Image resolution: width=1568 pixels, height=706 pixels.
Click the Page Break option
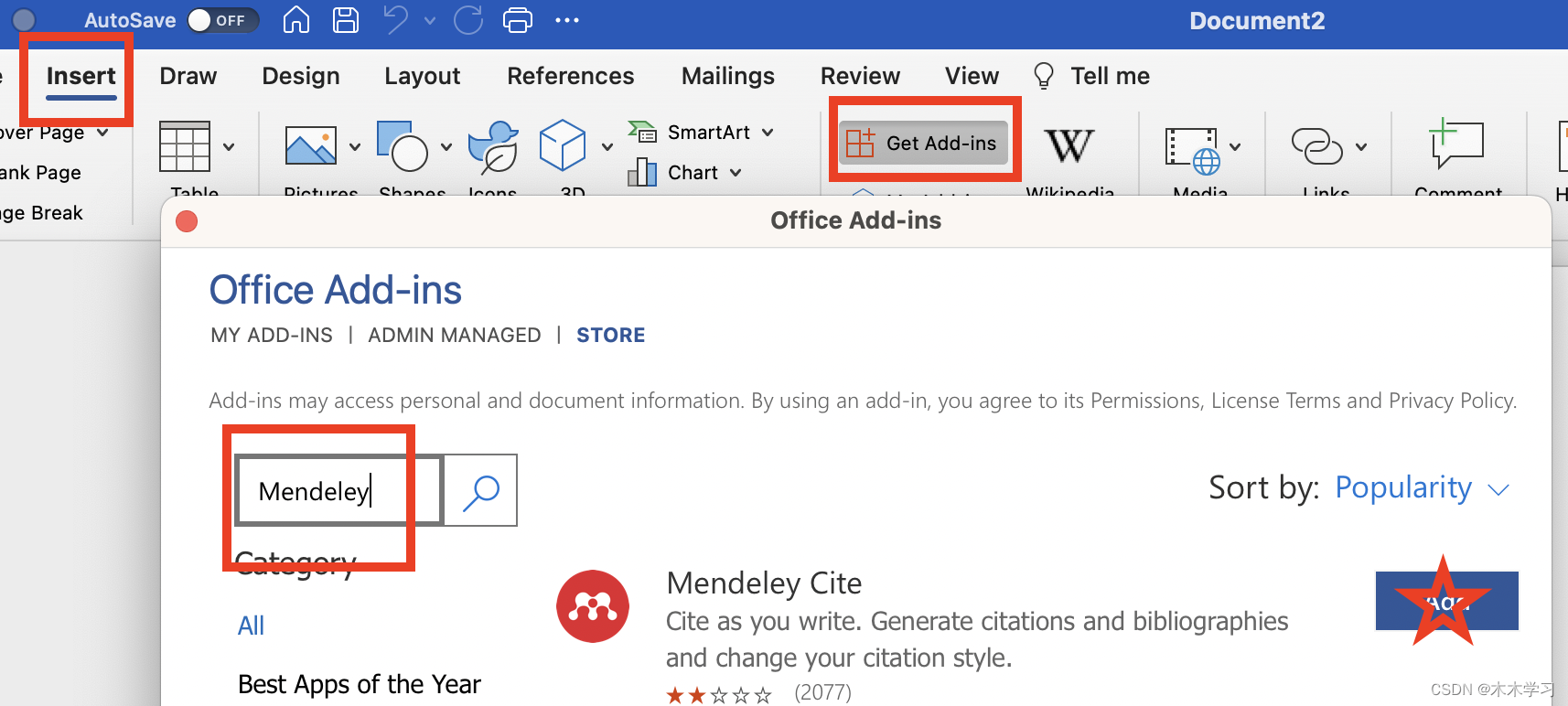click(x=41, y=213)
